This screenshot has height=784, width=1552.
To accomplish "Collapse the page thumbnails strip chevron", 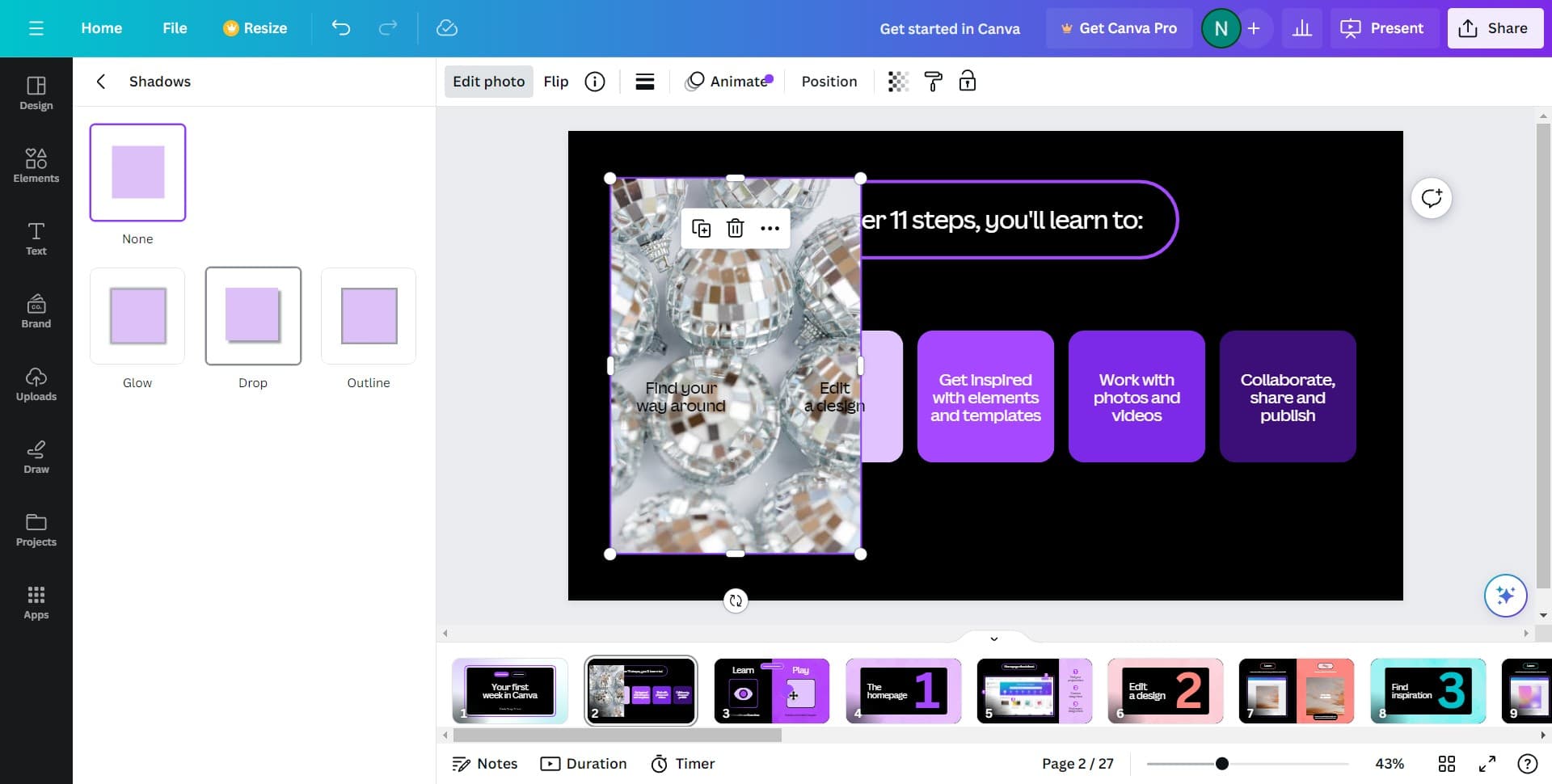I will point(993,639).
